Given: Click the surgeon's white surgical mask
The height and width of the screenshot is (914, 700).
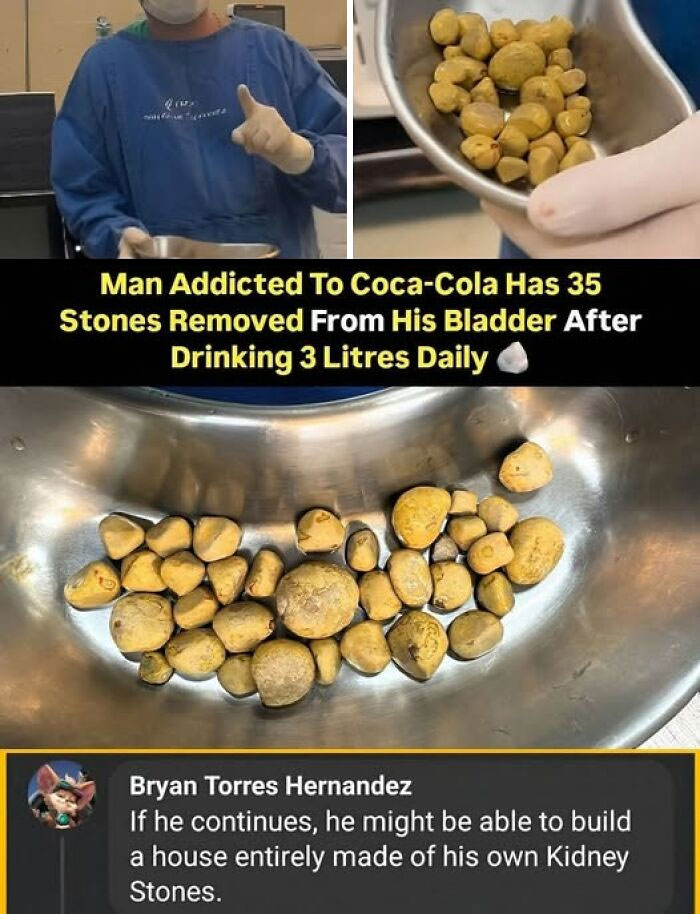Looking at the screenshot, I should [174, 11].
